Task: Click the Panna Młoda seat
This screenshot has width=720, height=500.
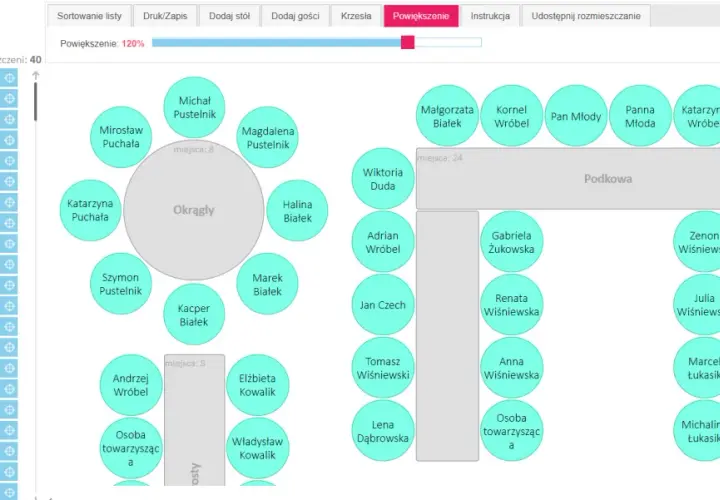Action: pos(640,116)
